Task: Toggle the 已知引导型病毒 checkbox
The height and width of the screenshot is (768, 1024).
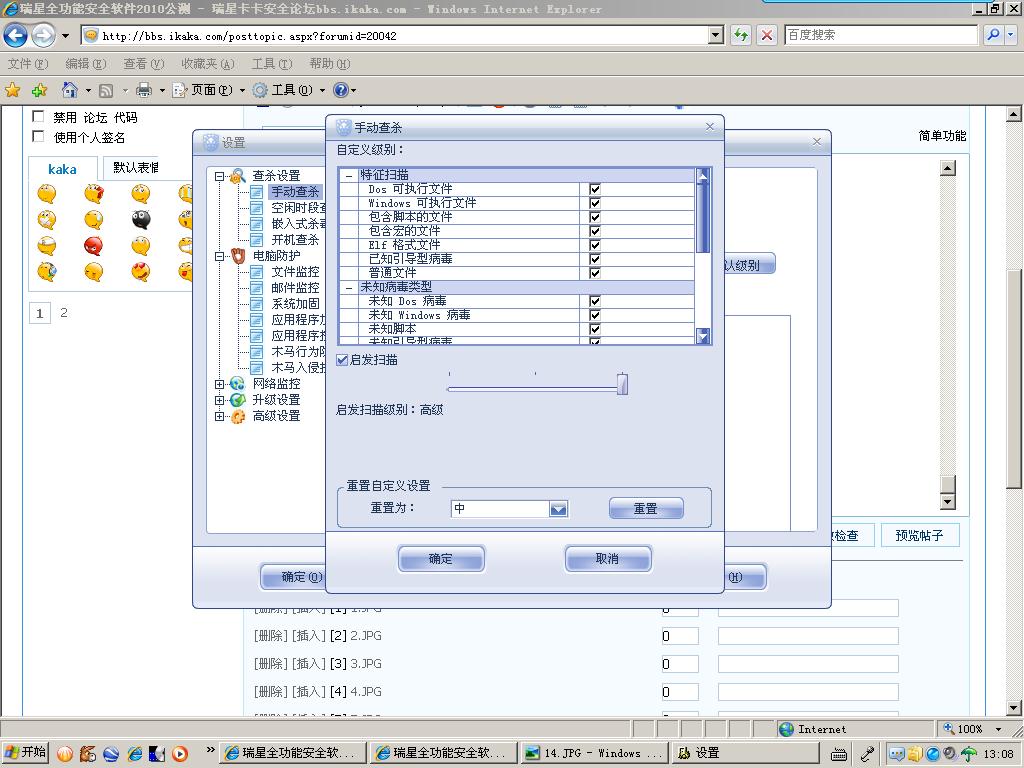Action: 594,259
